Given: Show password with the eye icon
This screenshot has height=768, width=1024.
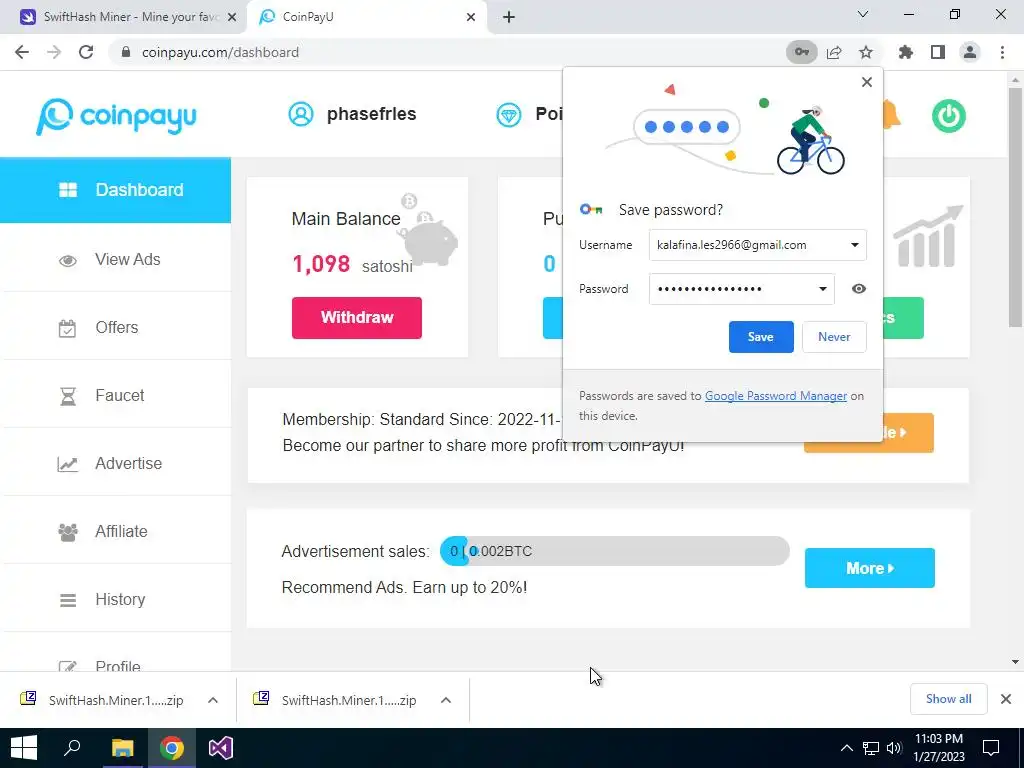Looking at the screenshot, I should tap(859, 289).
